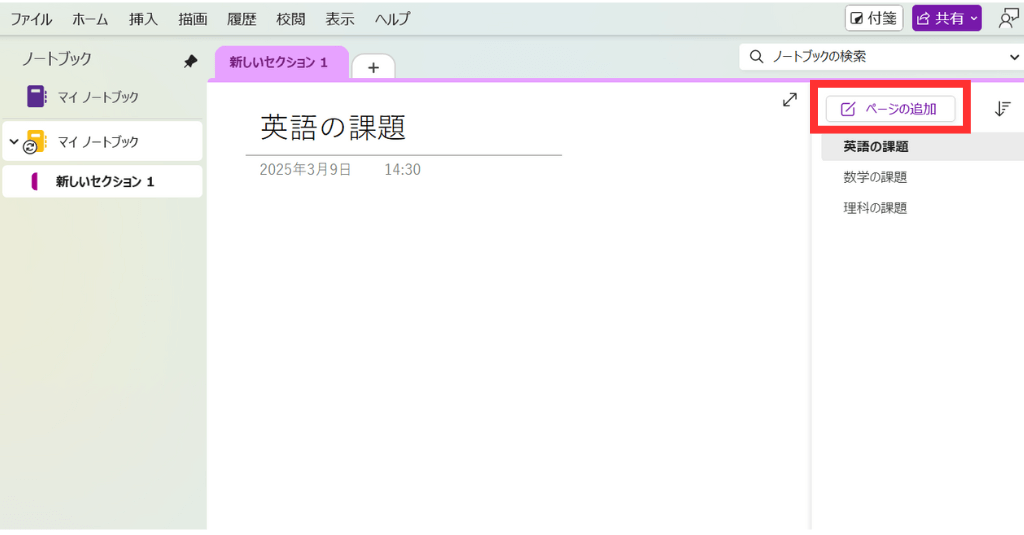Click the 付箋 sticky notes button
This screenshot has width=1024, height=535.
point(874,18)
